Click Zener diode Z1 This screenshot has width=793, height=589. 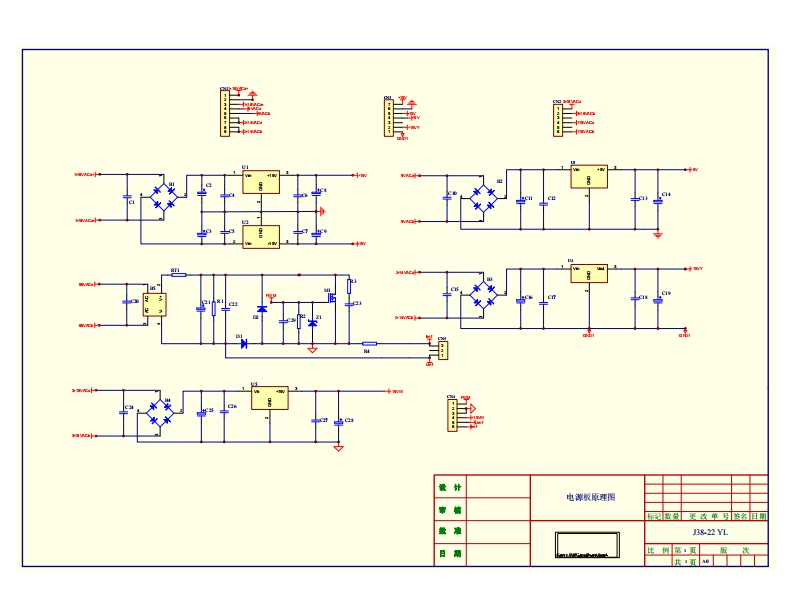(312, 324)
